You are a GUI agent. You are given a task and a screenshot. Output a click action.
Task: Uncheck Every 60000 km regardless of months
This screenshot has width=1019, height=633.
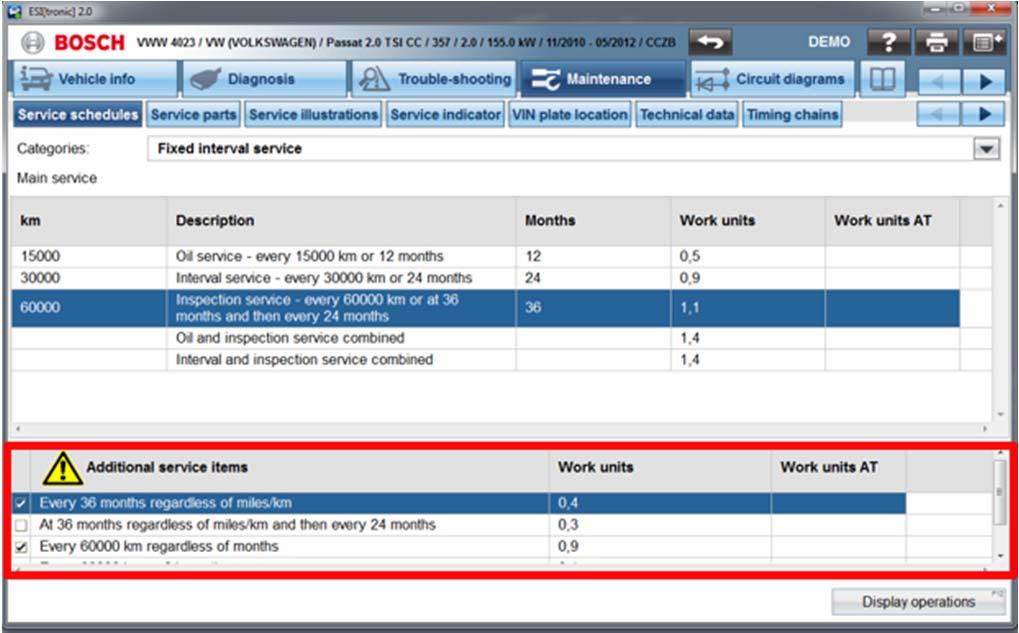(21, 547)
